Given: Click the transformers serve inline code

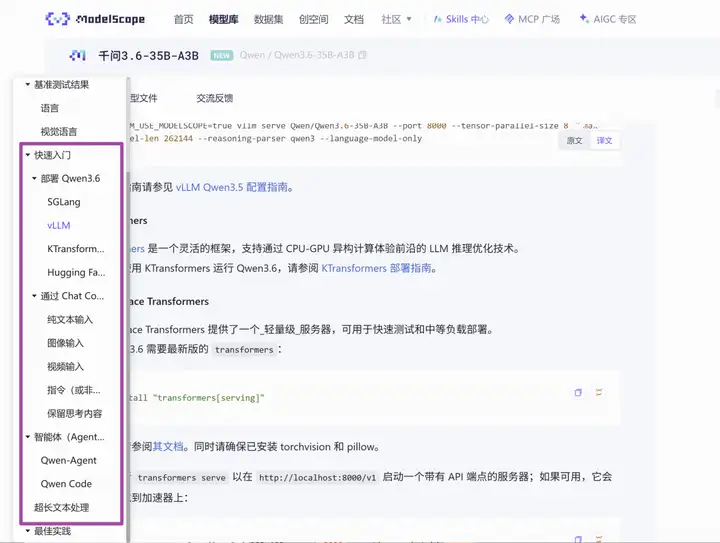Looking at the screenshot, I should (181, 477).
